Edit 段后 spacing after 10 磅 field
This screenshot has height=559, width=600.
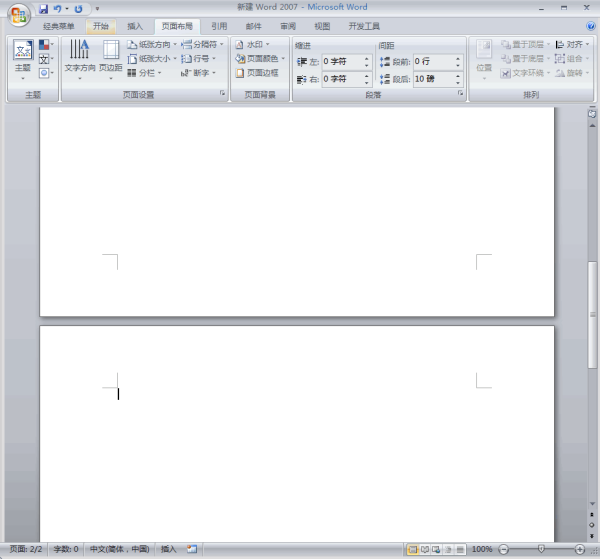[434, 79]
